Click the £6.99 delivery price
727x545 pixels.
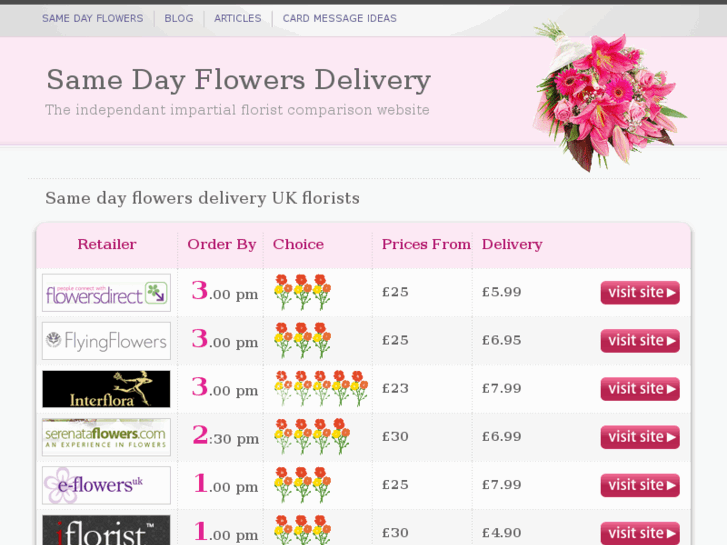pos(502,437)
